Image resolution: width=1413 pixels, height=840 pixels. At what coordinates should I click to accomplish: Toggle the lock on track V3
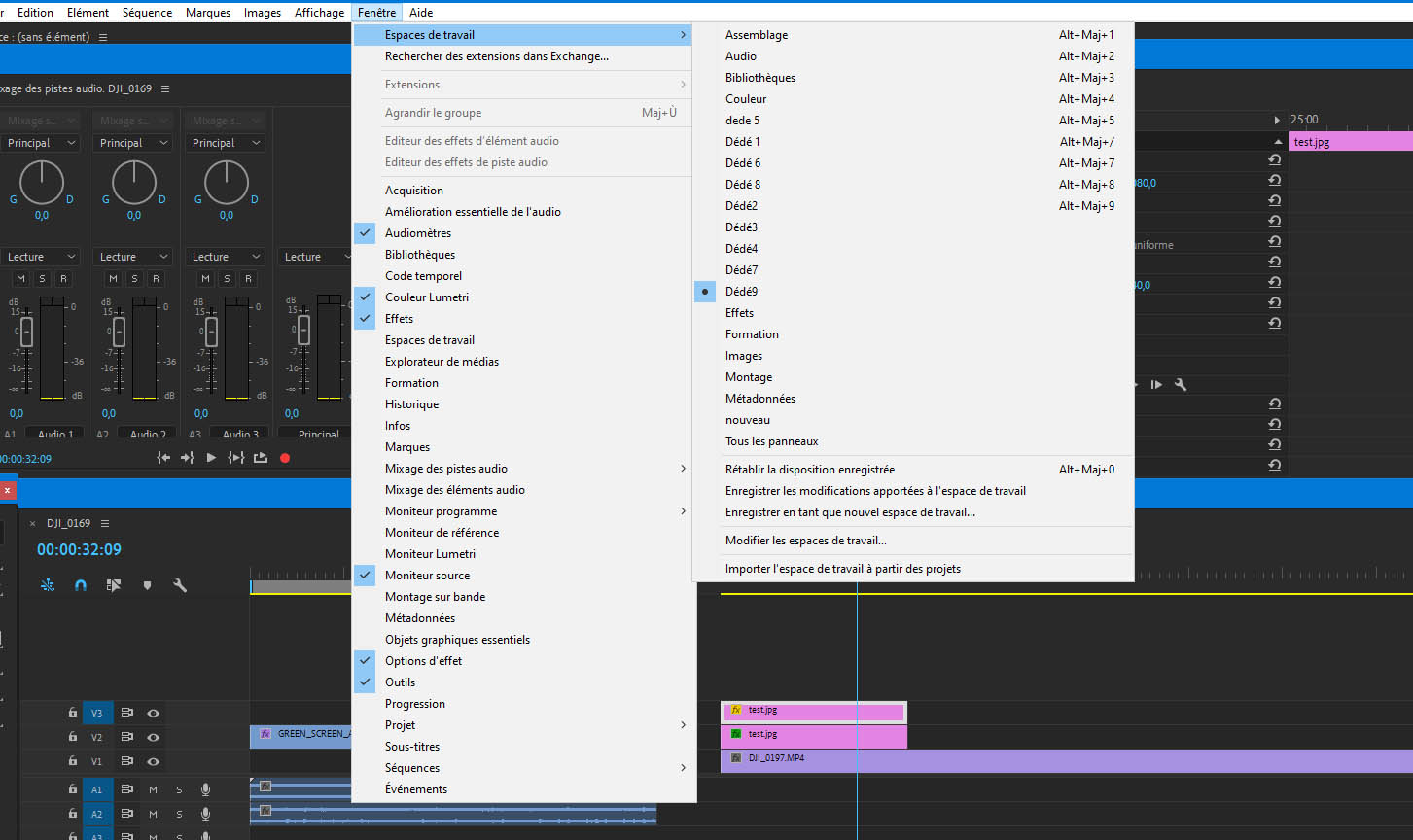click(x=72, y=713)
